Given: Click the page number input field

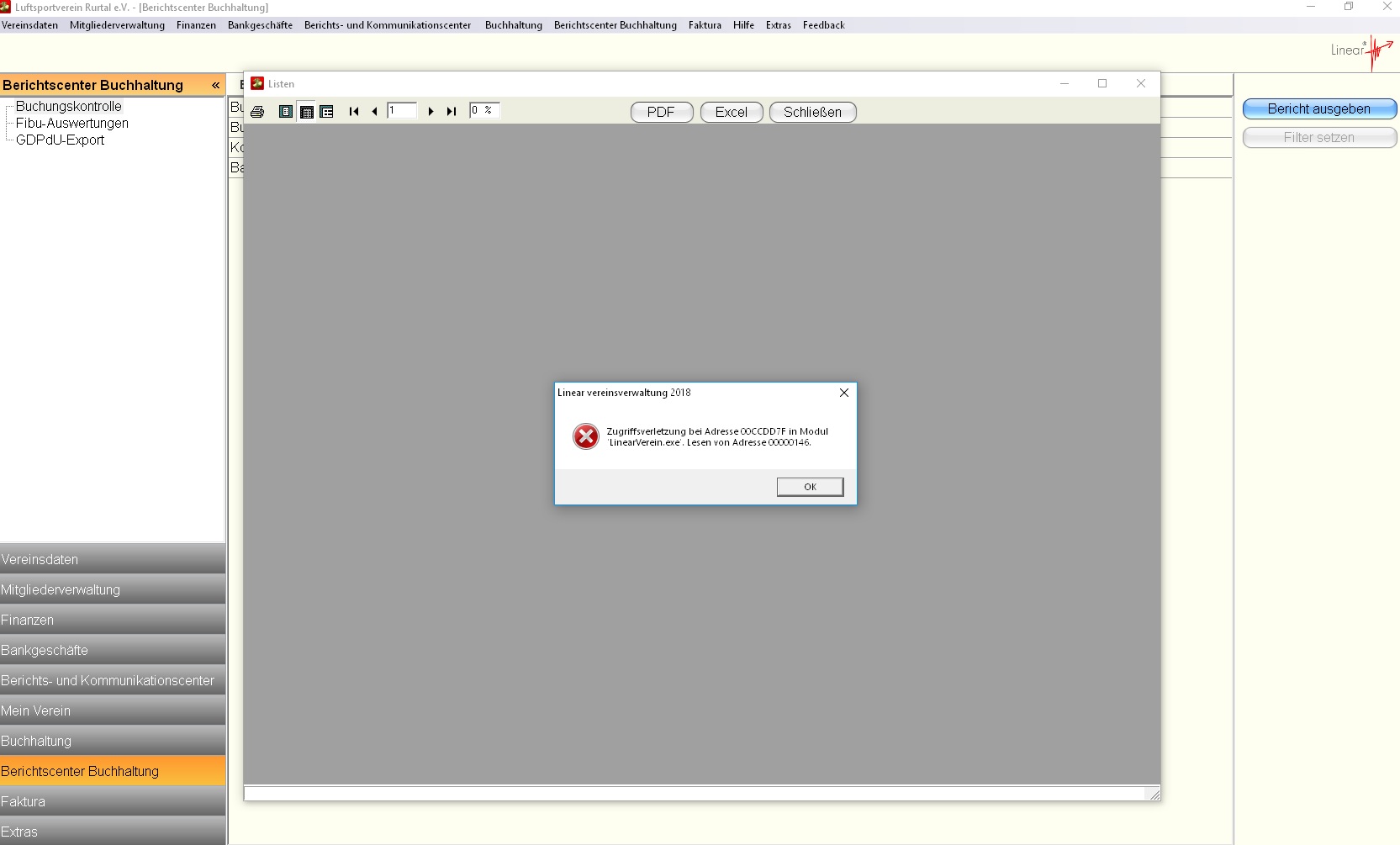Looking at the screenshot, I should click(x=402, y=111).
